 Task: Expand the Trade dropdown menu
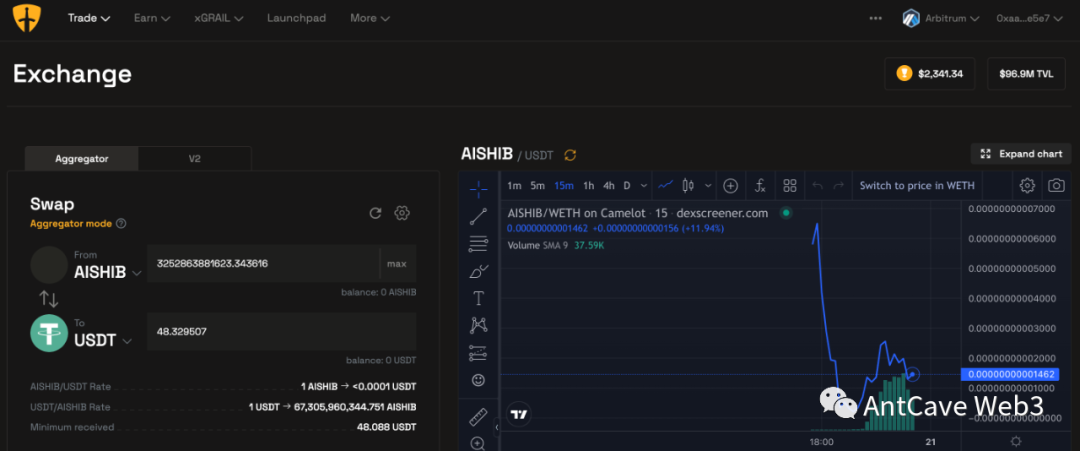click(89, 18)
